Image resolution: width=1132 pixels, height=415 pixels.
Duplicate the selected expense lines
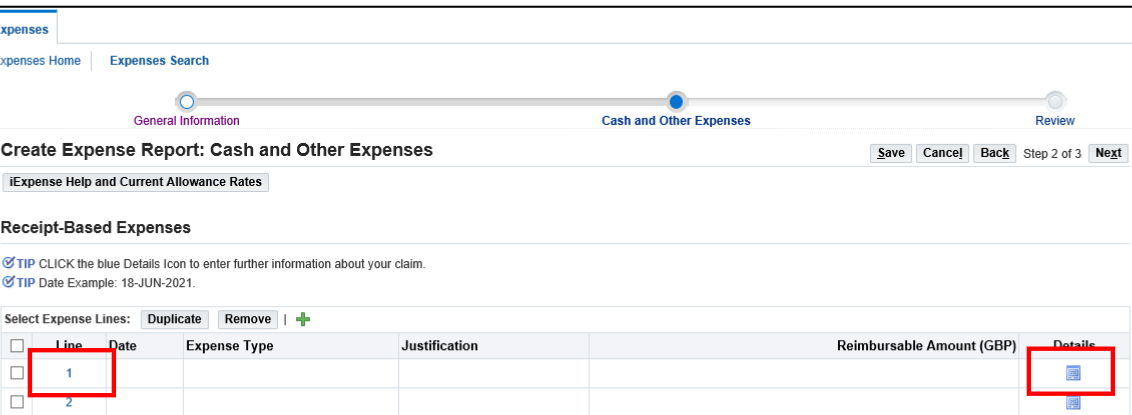(174, 319)
